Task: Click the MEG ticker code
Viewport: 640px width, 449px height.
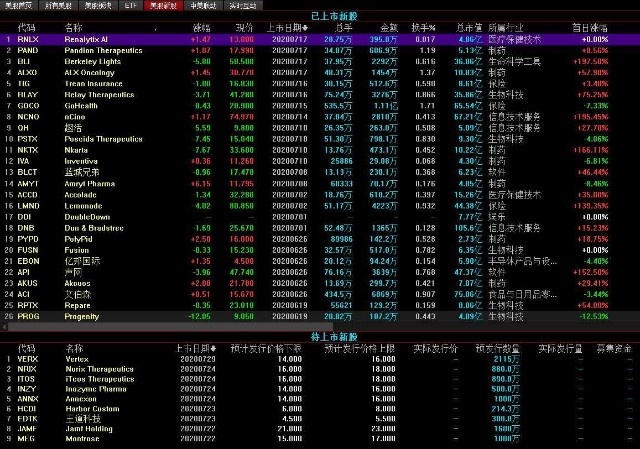Action: pyautogui.click(x=26, y=439)
